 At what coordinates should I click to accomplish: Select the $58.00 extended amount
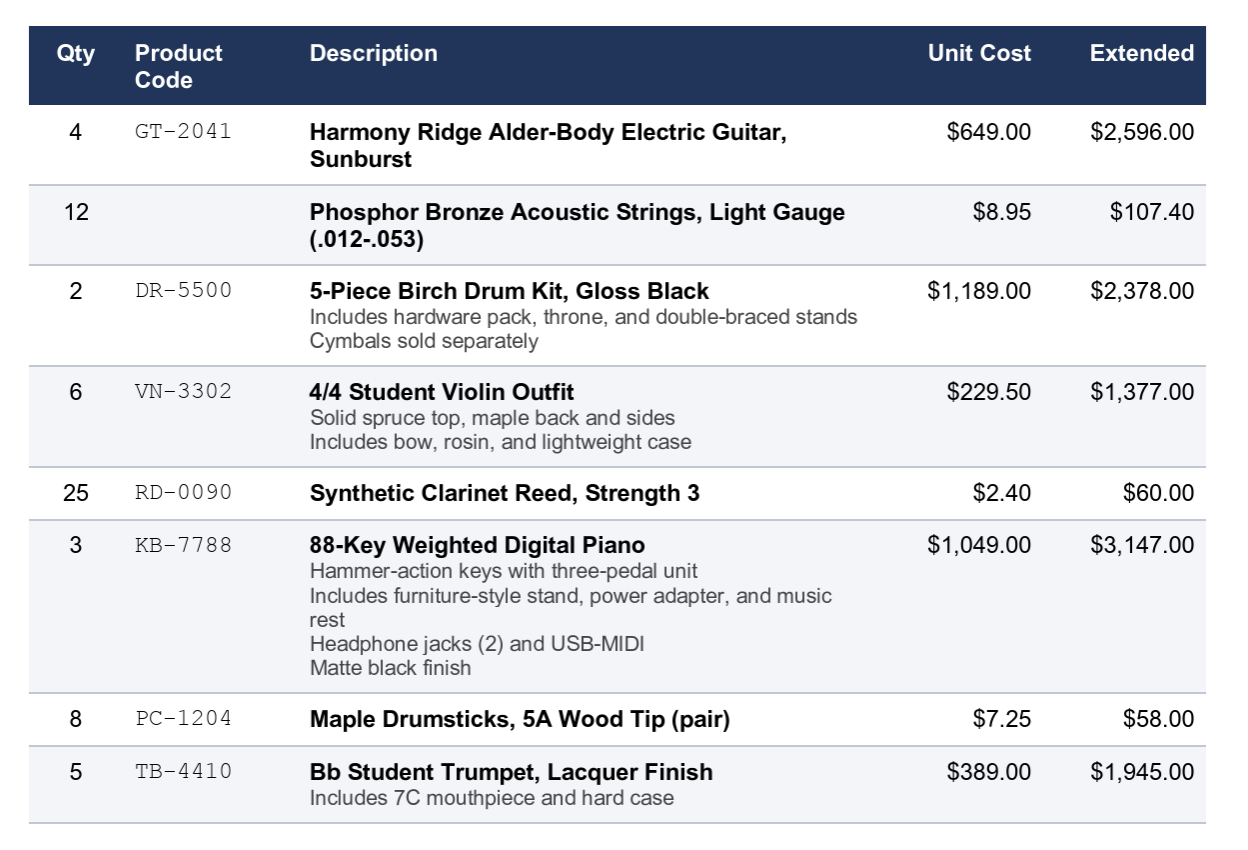pos(1158,719)
